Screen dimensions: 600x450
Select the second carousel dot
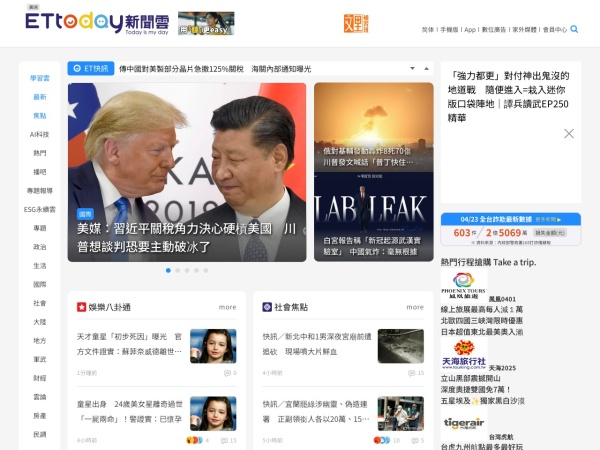click(178, 270)
